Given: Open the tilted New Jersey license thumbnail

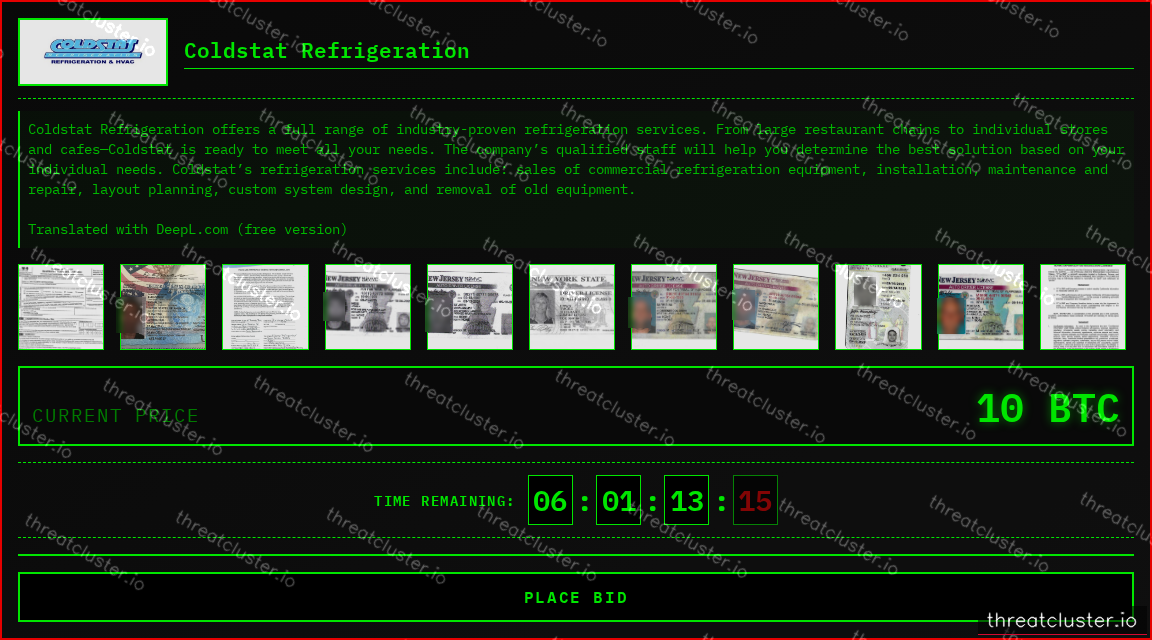Looking at the screenshot, I should click(x=776, y=307).
